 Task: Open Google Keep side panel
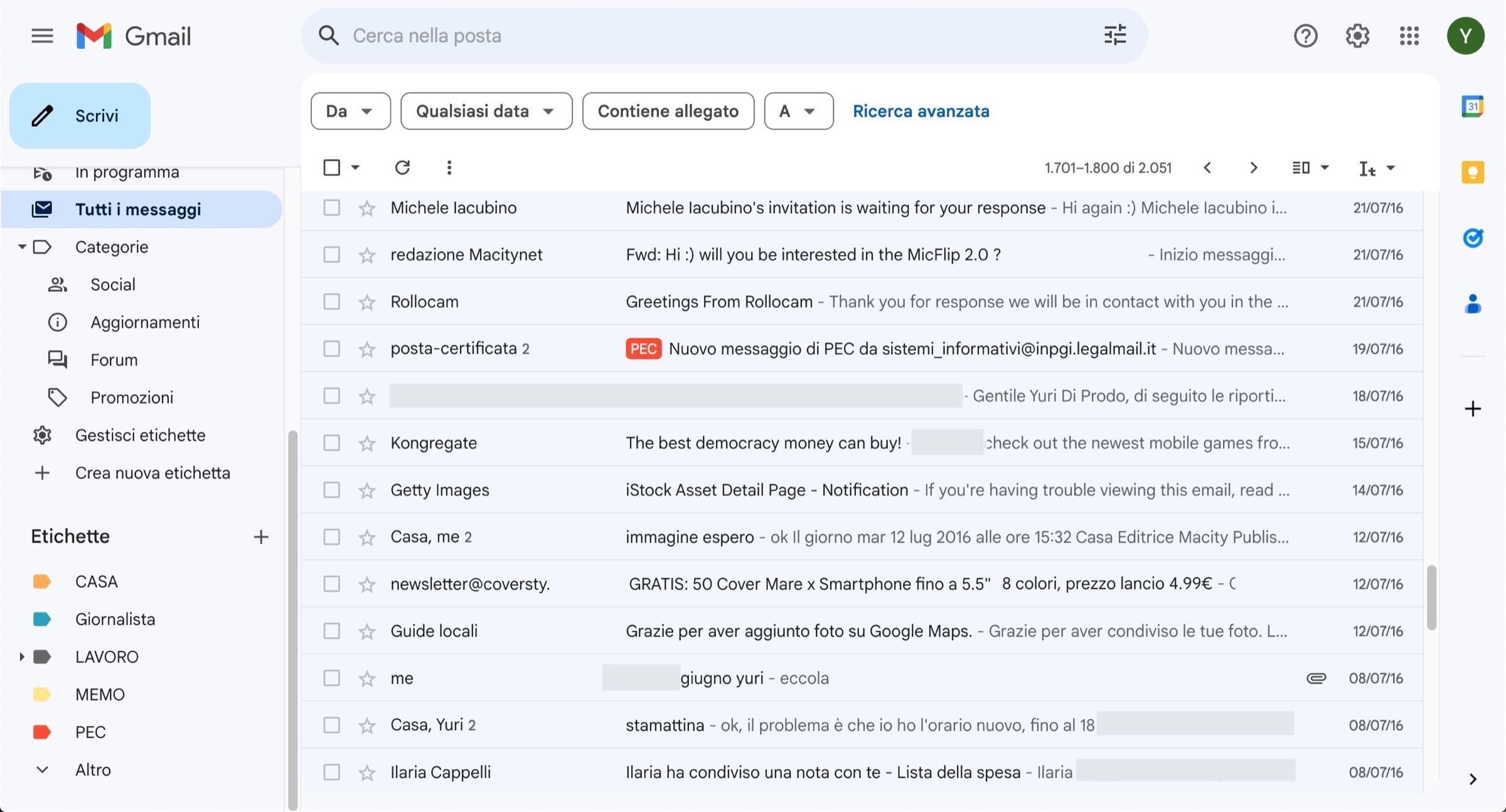1472,172
